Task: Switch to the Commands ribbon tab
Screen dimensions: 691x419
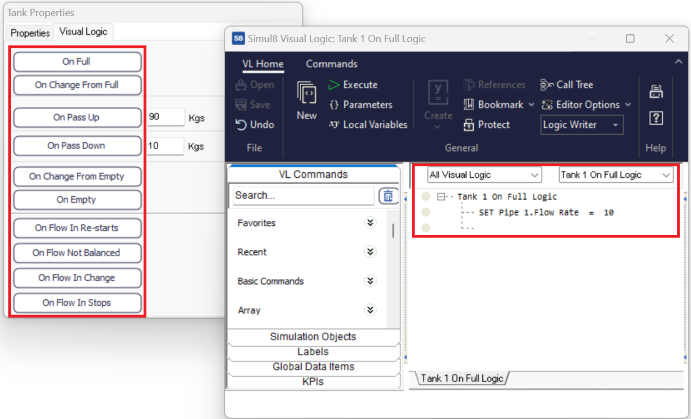Action: pyautogui.click(x=331, y=64)
